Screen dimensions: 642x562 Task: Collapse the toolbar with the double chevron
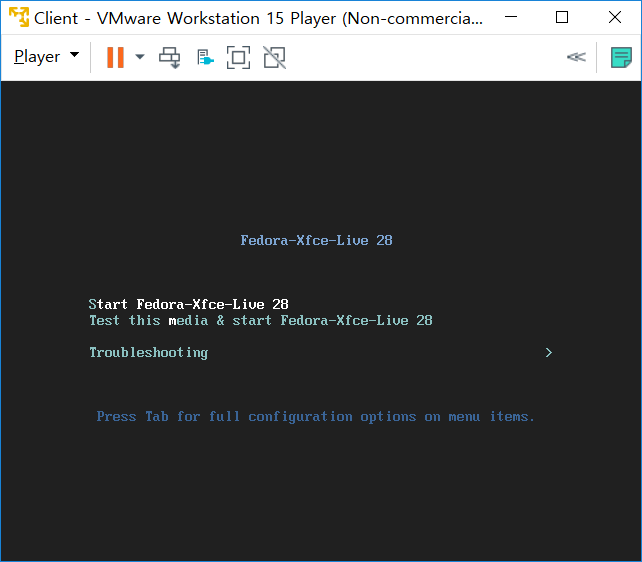point(576,57)
